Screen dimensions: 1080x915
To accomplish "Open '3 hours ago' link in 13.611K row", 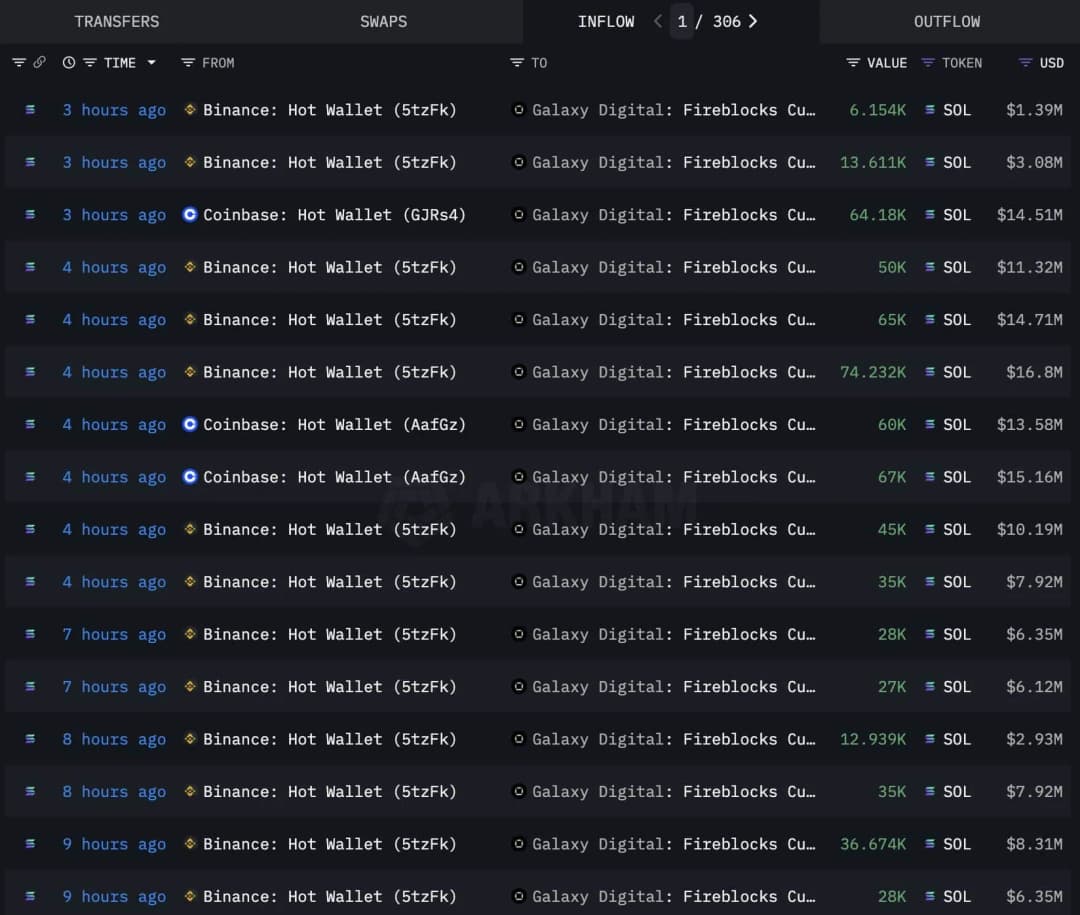I will [114, 163].
